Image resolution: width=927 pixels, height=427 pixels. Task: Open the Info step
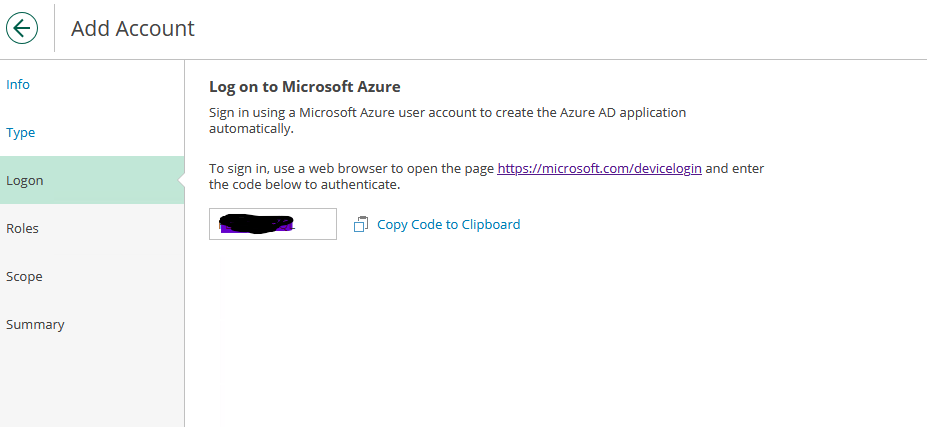click(18, 85)
